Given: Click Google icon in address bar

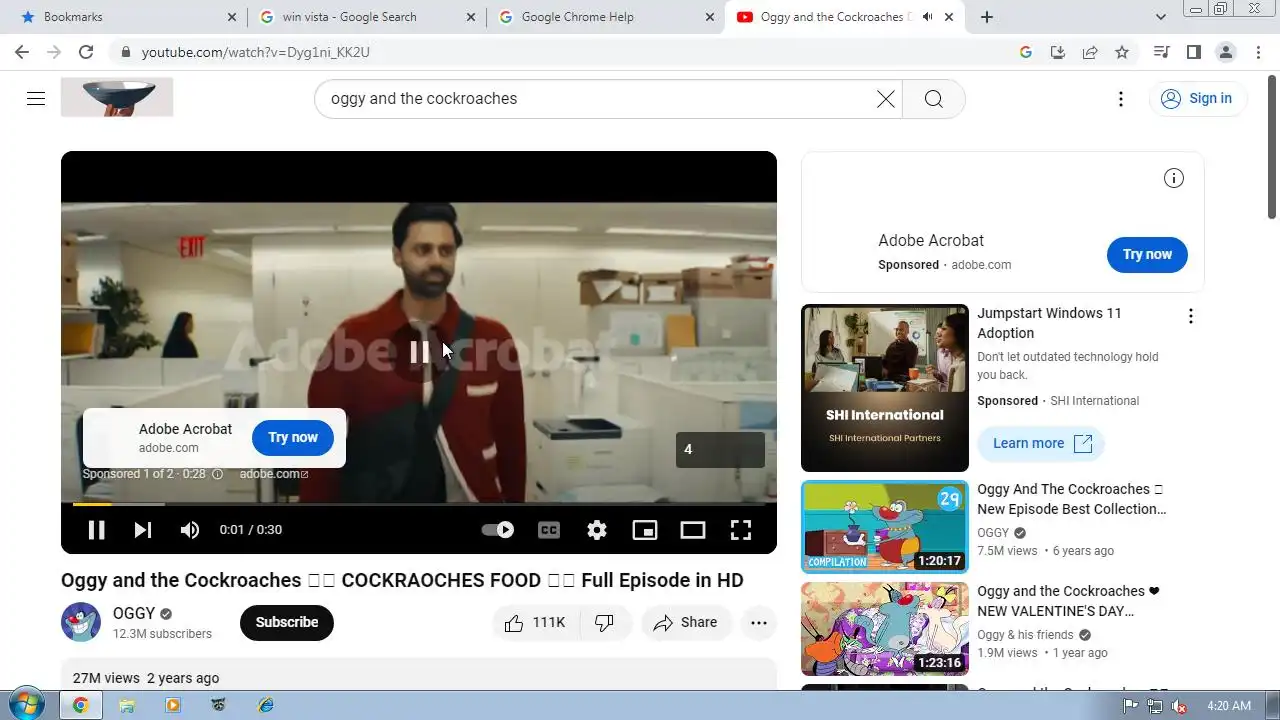Looking at the screenshot, I should click(1026, 52).
